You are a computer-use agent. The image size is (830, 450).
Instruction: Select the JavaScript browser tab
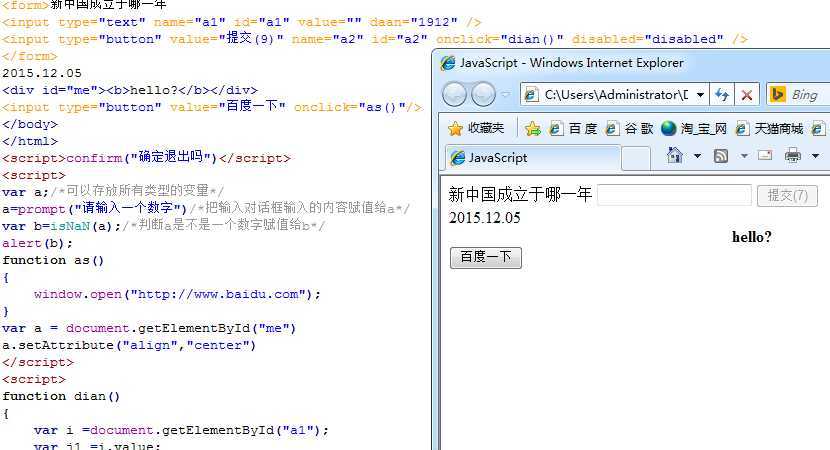[533, 158]
